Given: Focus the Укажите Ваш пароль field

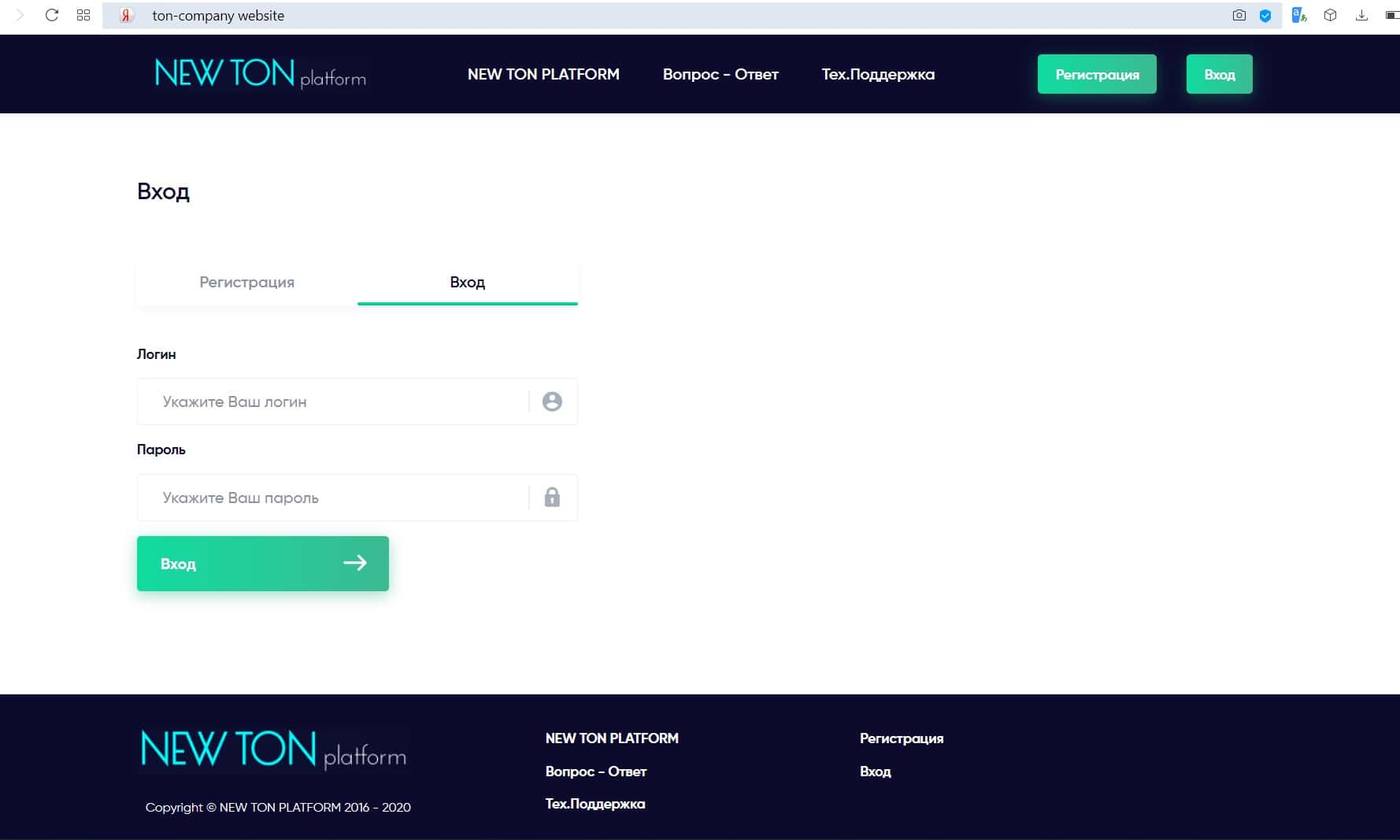Looking at the screenshot, I should pos(357,498).
